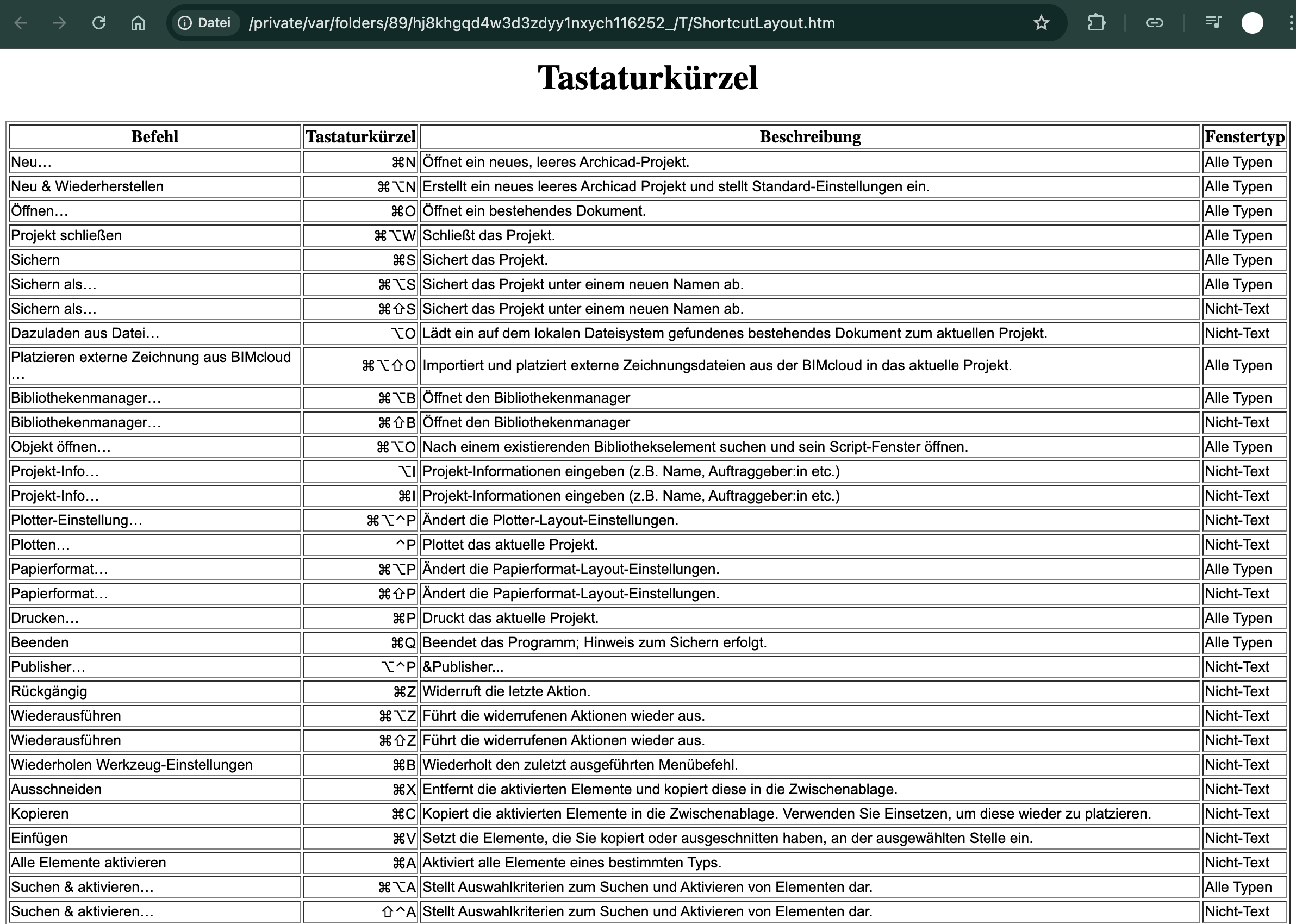1296x924 pixels.
Task: Click 'Wiederholt den zuletzt ausgeführten Menübefehl.' text
Action: 580,765
